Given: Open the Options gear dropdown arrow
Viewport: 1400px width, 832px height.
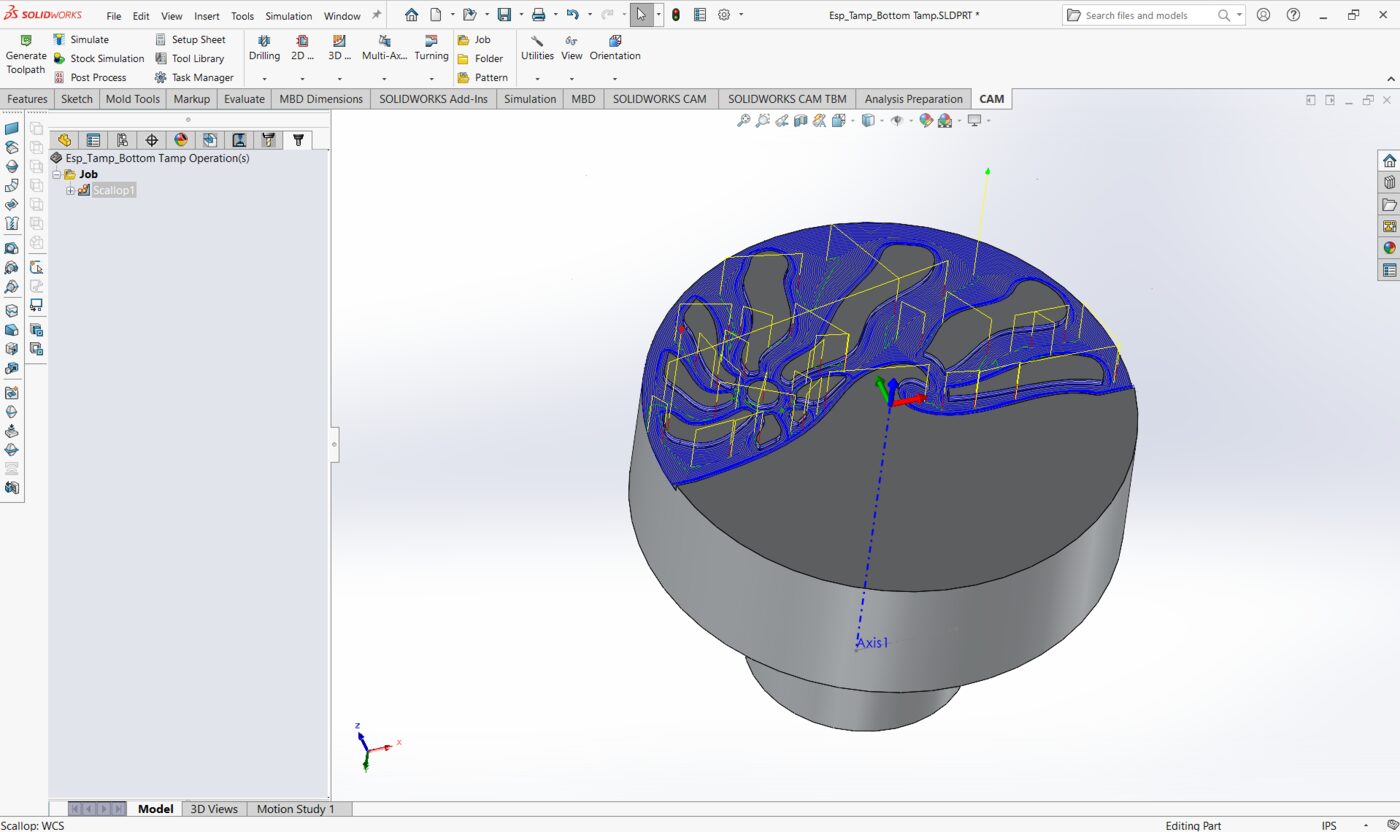Looking at the screenshot, I should coord(739,15).
